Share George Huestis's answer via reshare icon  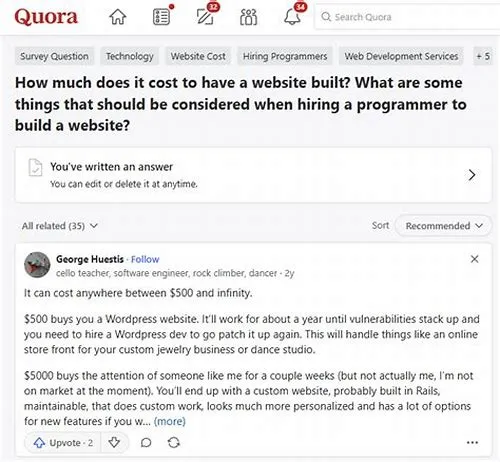pyautogui.click(x=174, y=443)
